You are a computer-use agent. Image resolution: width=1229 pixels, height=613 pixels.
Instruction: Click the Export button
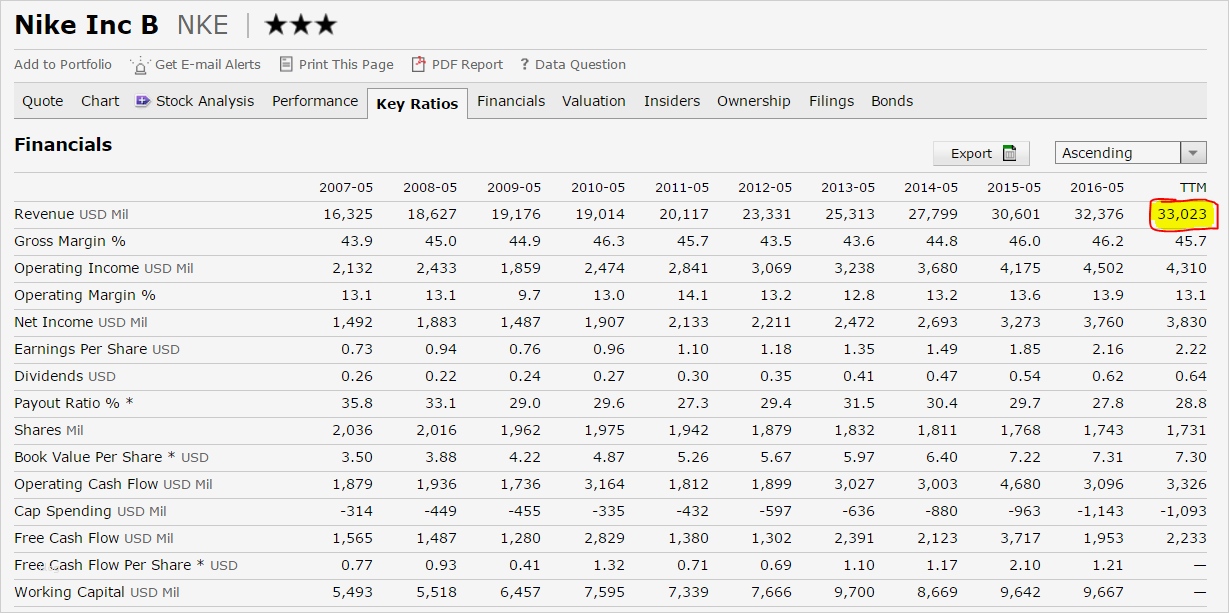981,153
